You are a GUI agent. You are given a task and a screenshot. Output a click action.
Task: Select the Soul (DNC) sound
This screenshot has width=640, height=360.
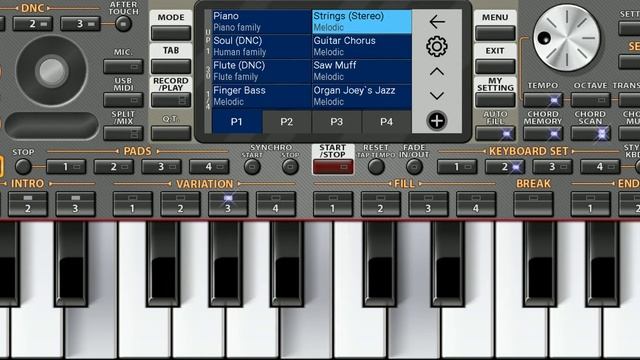coord(261,47)
